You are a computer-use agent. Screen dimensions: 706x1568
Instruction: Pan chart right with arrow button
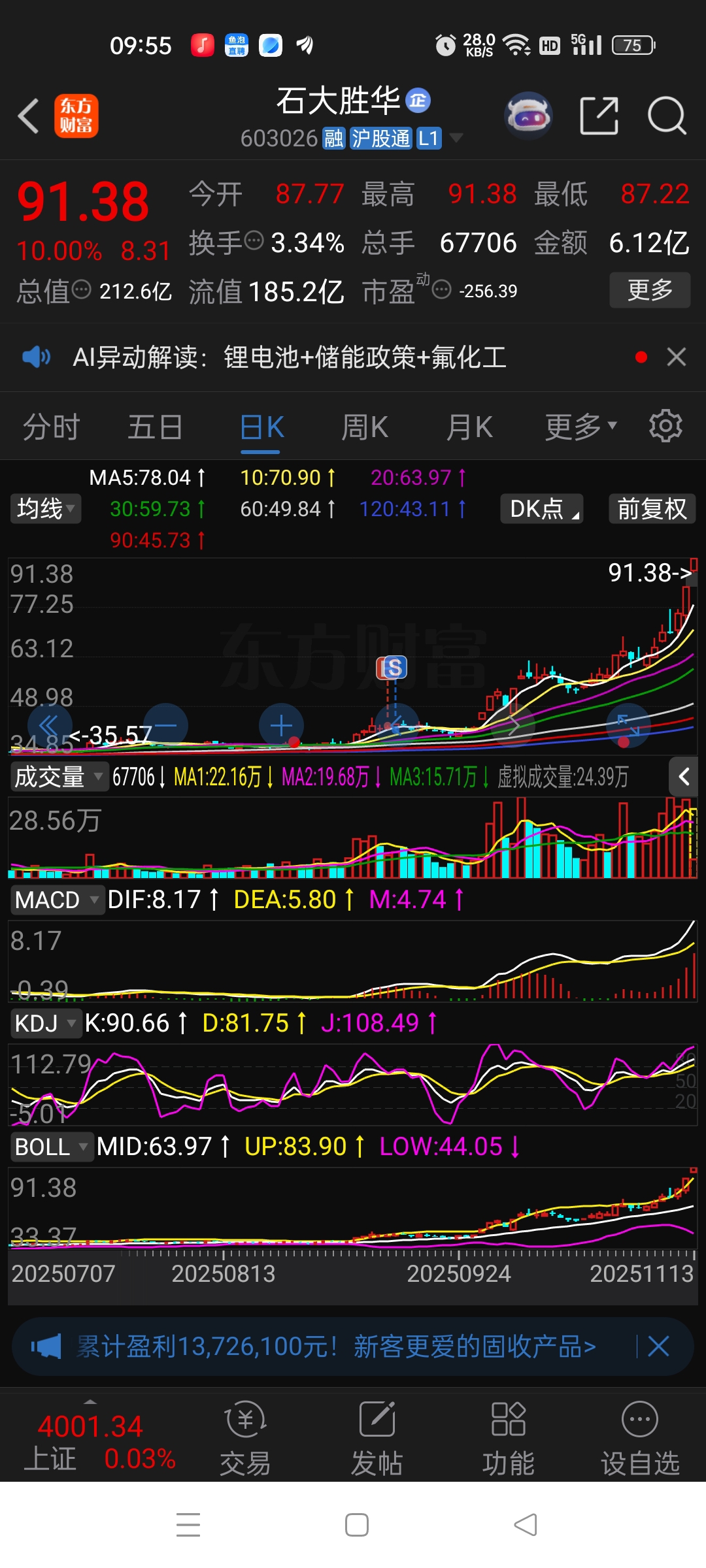(x=514, y=725)
